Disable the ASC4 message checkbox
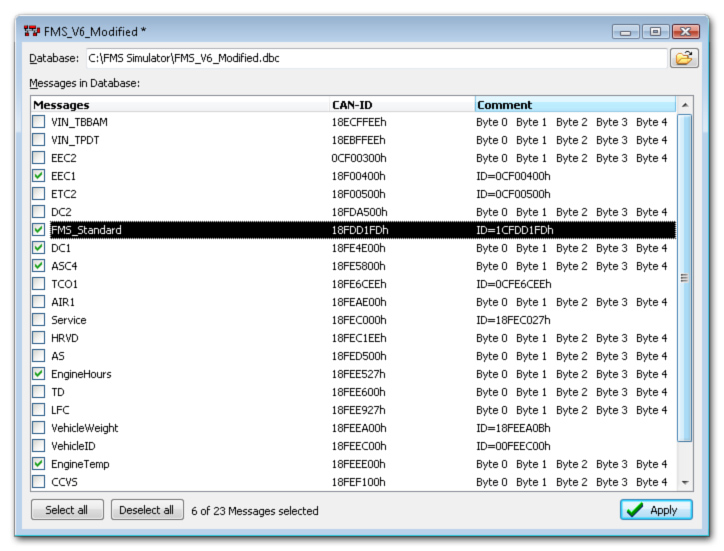This screenshot has width=724, height=551. [39, 266]
